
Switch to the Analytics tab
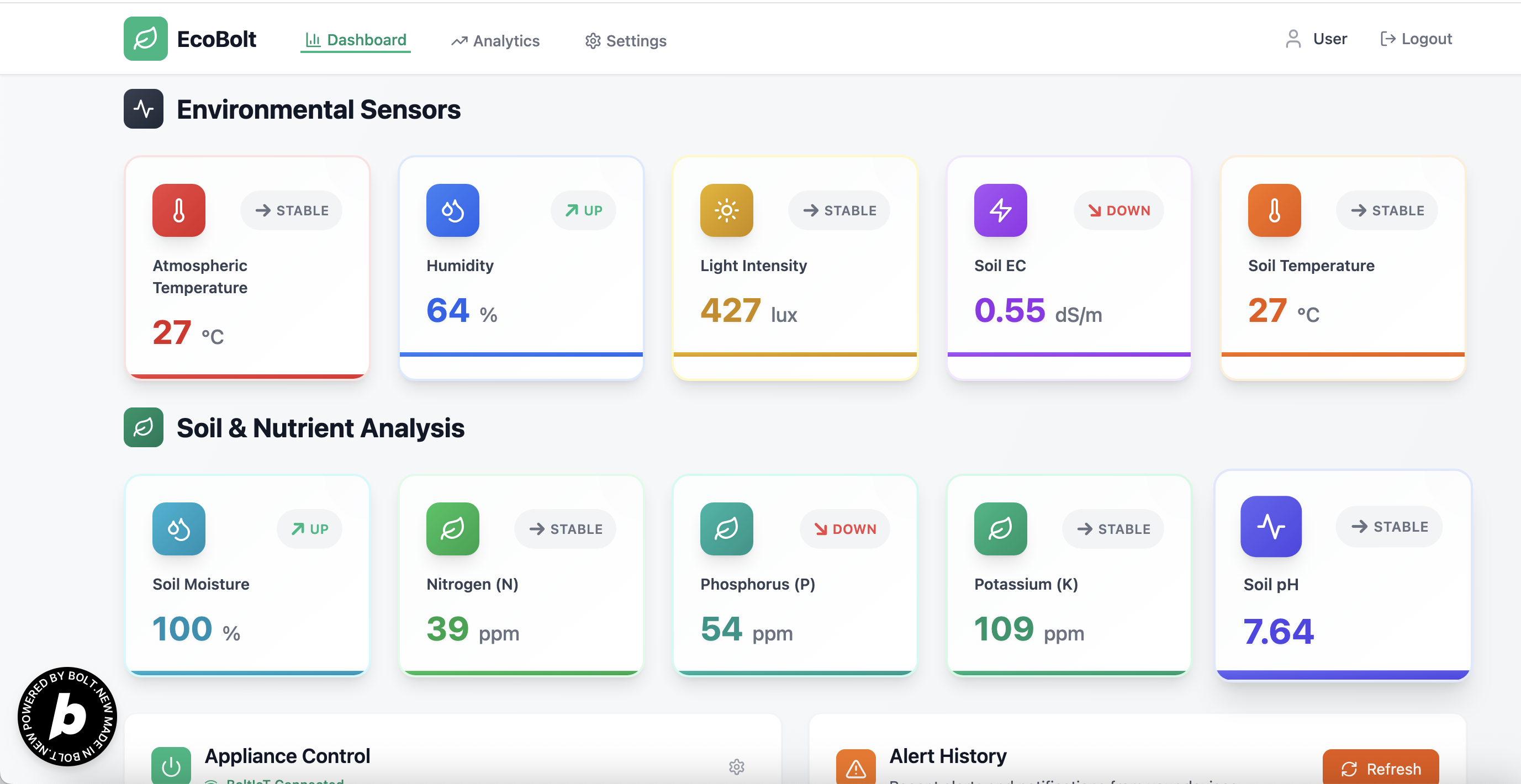495,41
